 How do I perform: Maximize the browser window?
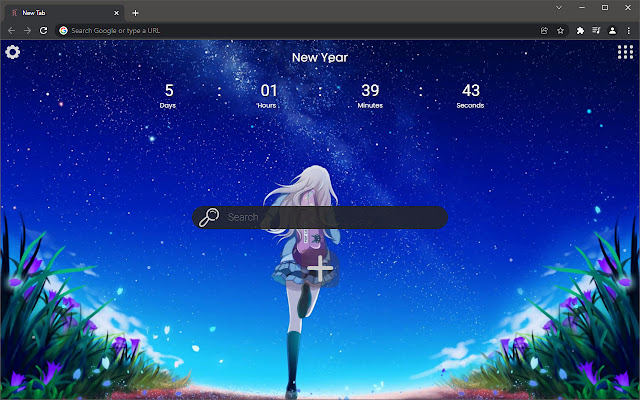click(605, 8)
